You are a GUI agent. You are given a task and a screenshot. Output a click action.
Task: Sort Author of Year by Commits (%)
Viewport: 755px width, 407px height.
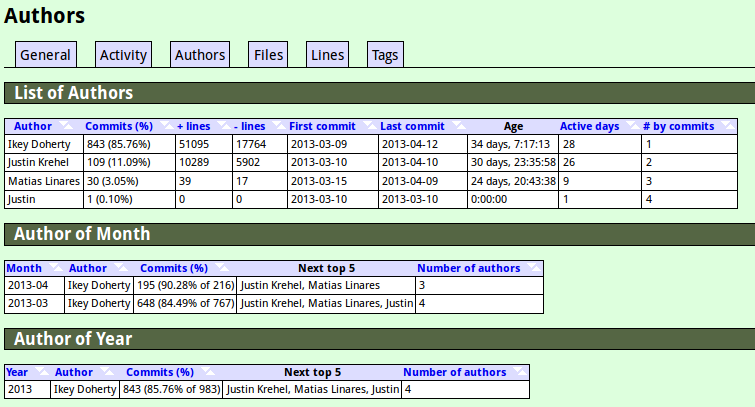[159, 372]
